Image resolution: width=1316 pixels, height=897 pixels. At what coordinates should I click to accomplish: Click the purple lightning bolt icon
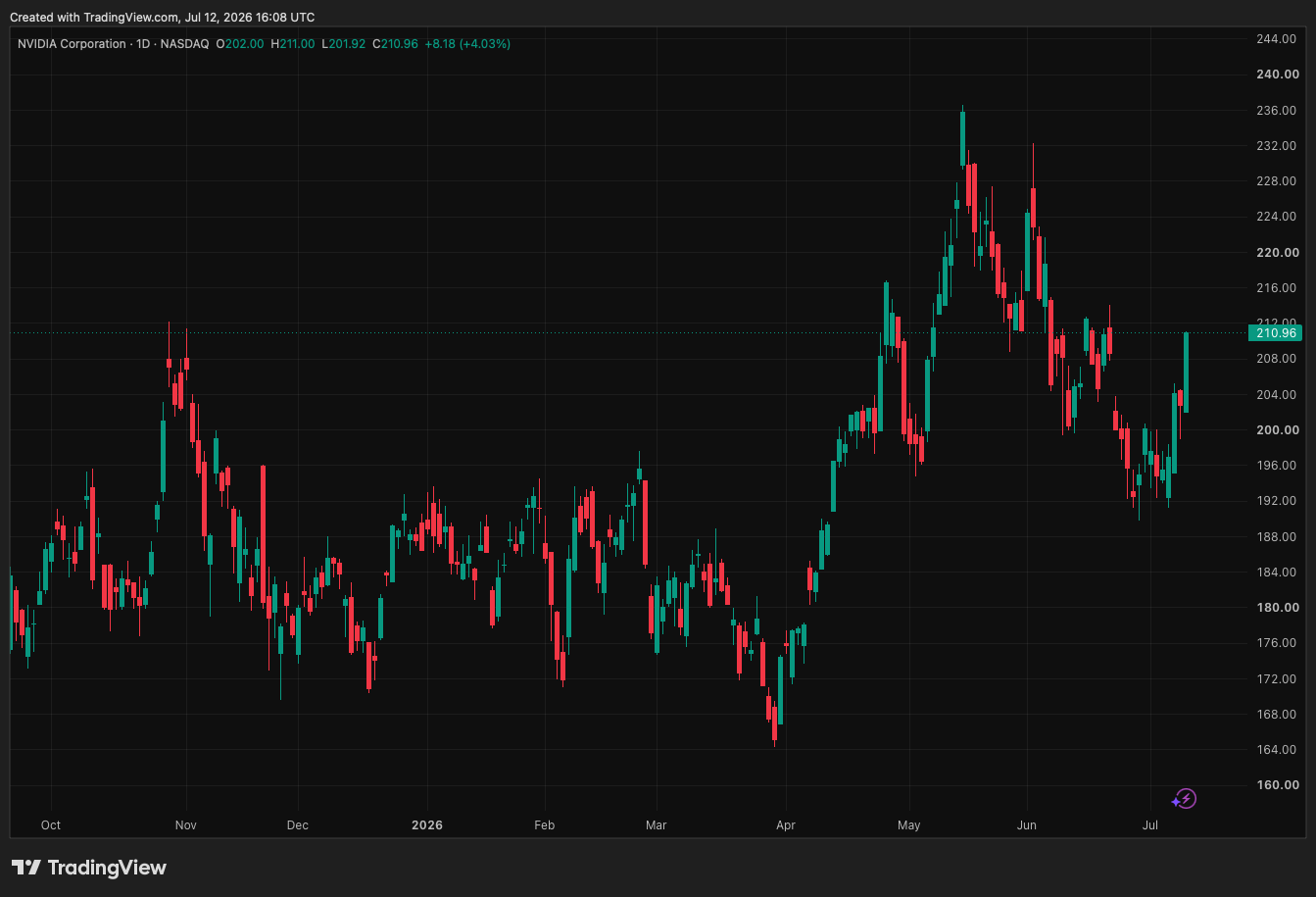[x=1185, y=799]
